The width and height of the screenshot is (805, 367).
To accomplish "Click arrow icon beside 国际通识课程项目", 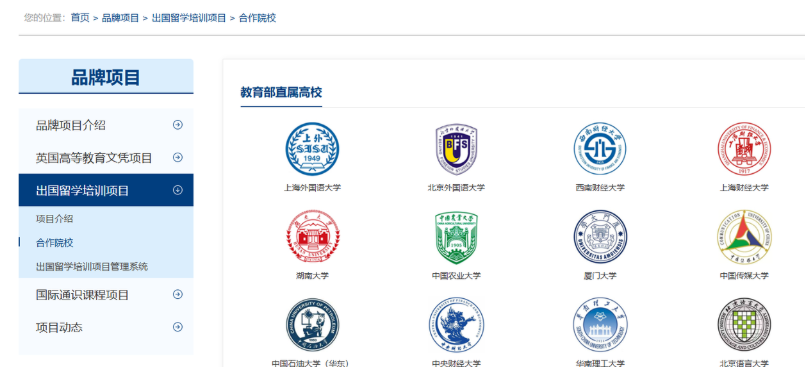I will [178, 295].
